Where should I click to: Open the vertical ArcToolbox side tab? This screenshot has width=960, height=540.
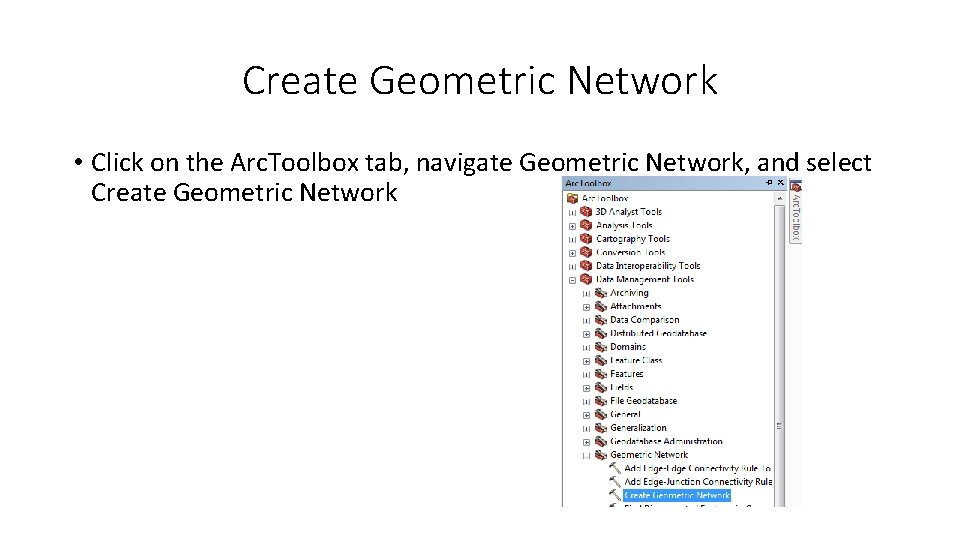(795, 212)
